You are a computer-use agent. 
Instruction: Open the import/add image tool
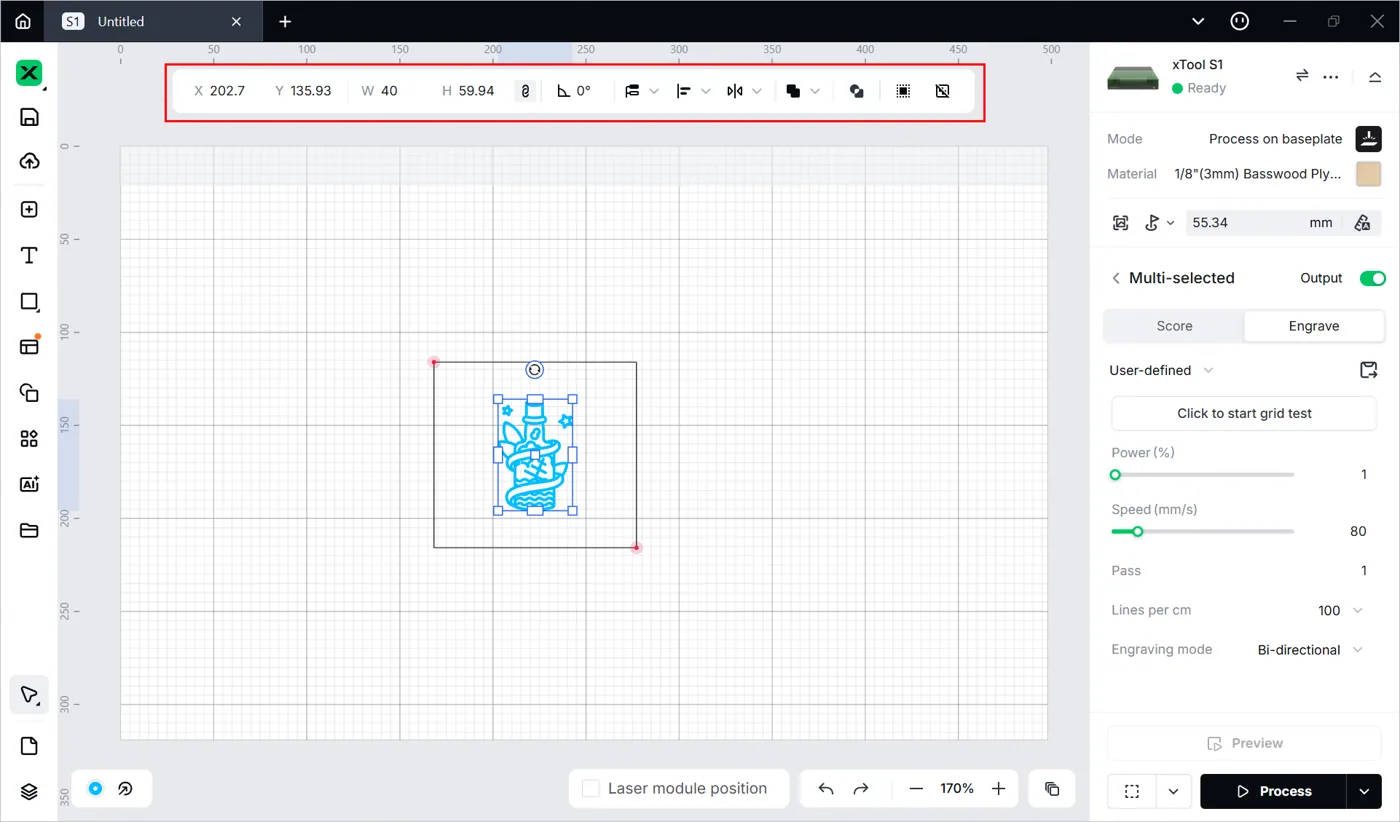pos(29,209)
